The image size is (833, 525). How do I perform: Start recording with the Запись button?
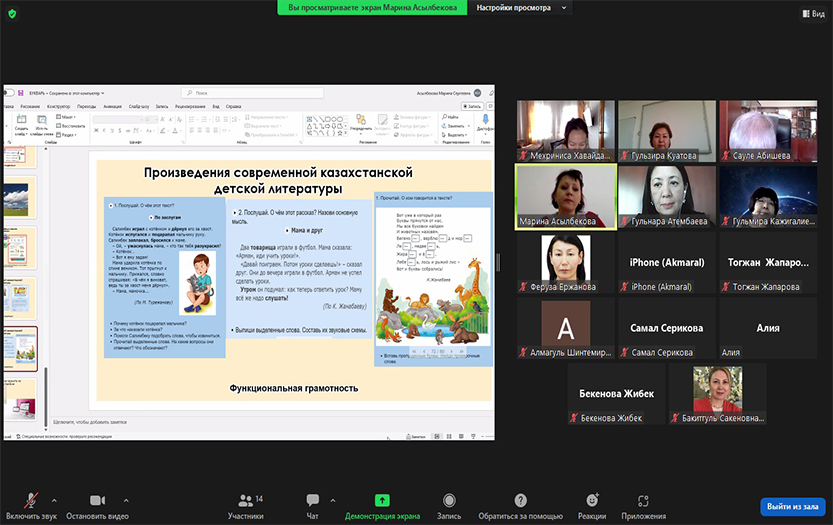(x=449, y=501)
